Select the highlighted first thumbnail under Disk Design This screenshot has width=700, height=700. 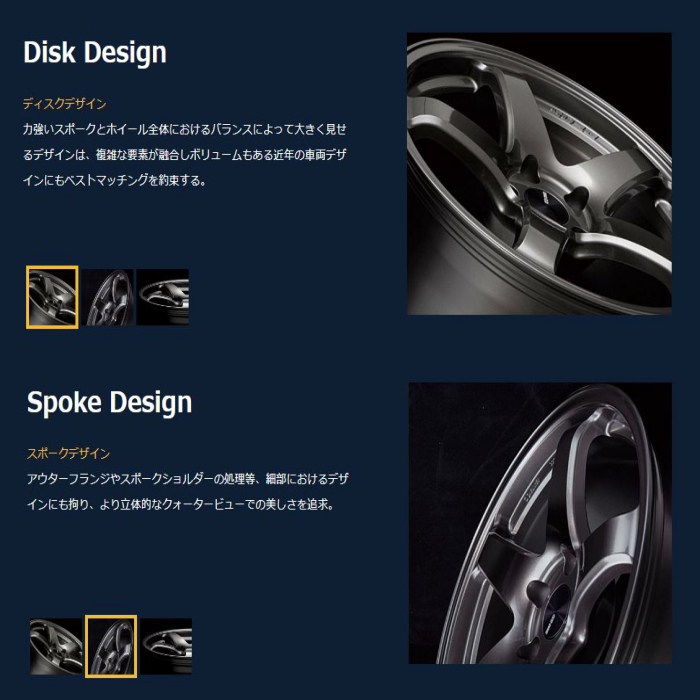52,297
